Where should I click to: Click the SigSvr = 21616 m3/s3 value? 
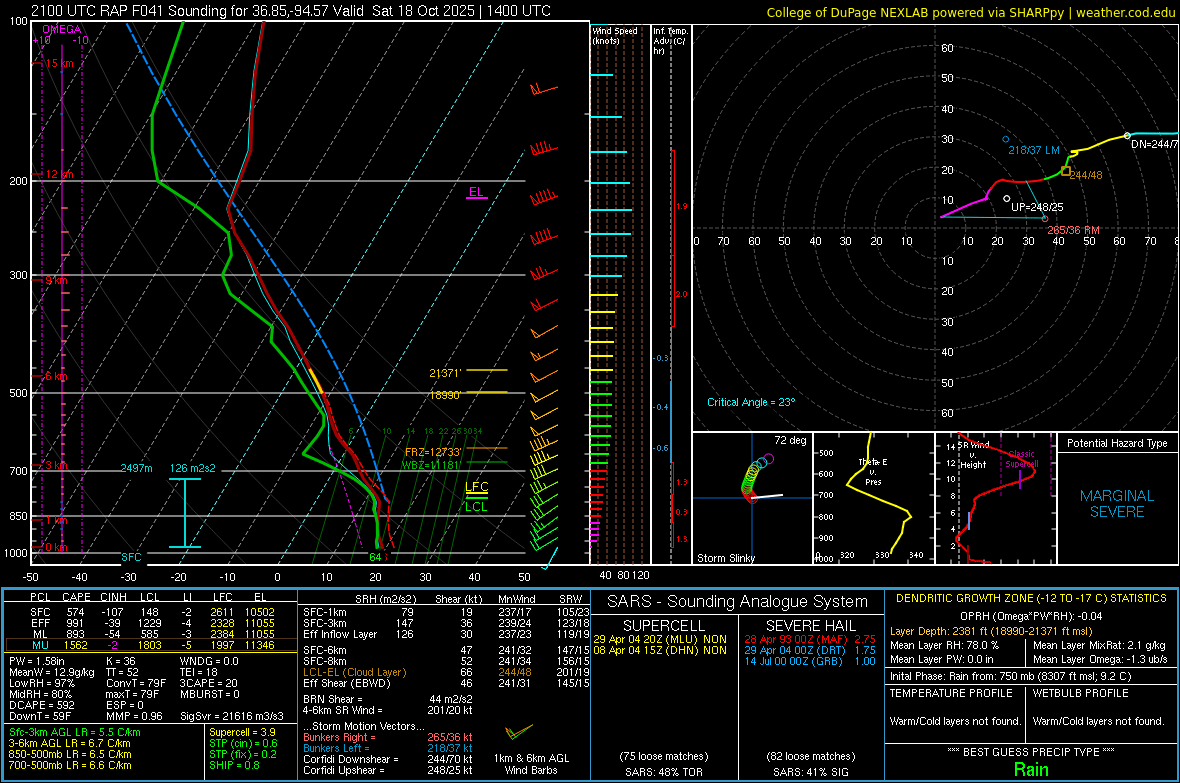[x=232, y=716]
